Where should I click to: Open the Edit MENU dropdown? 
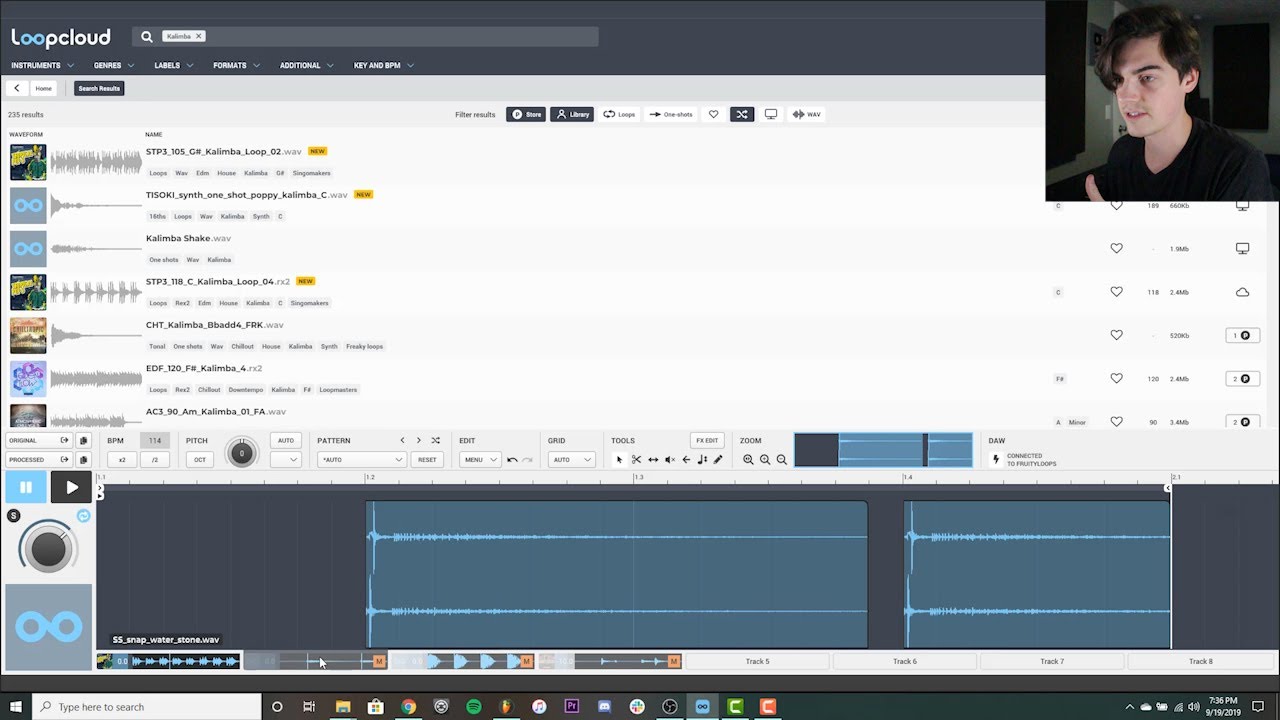tap(480, 460)
